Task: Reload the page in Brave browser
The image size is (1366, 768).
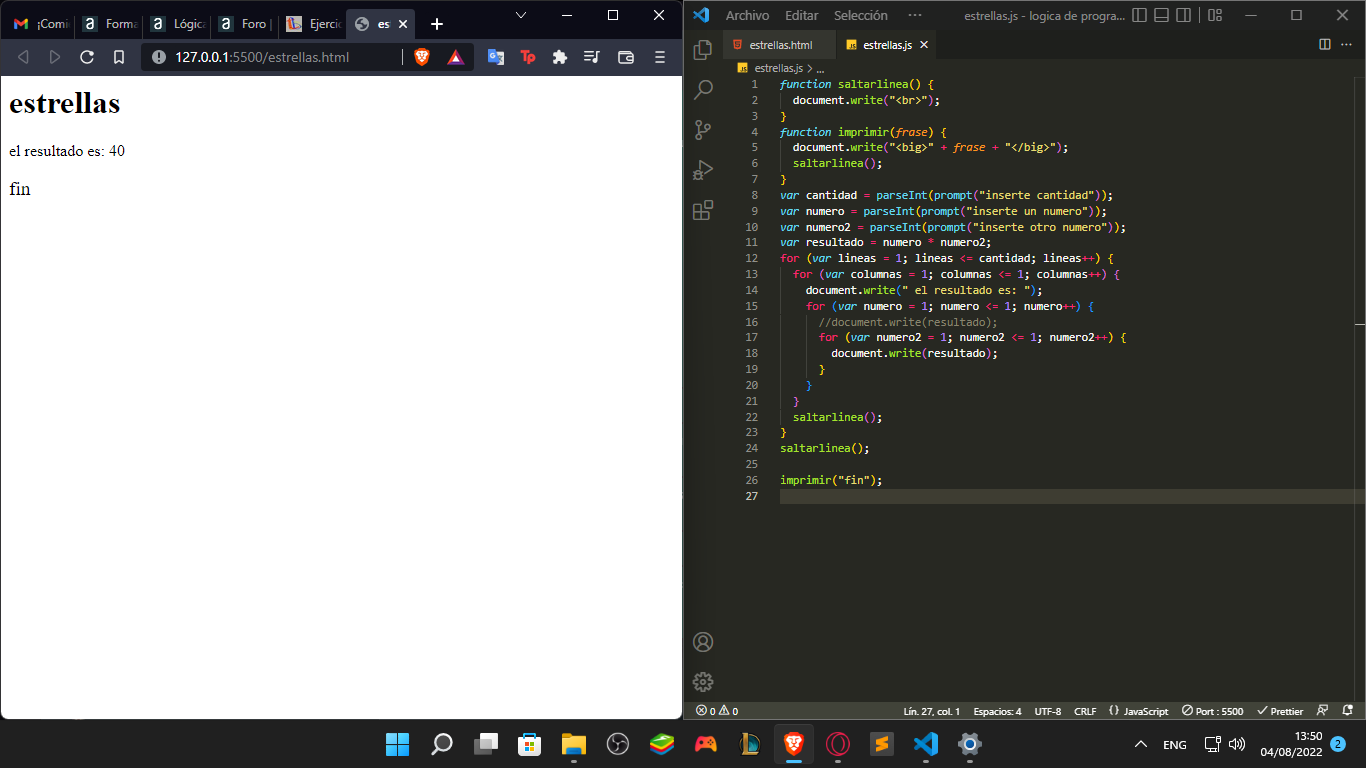Action: (x=87, y=57)
